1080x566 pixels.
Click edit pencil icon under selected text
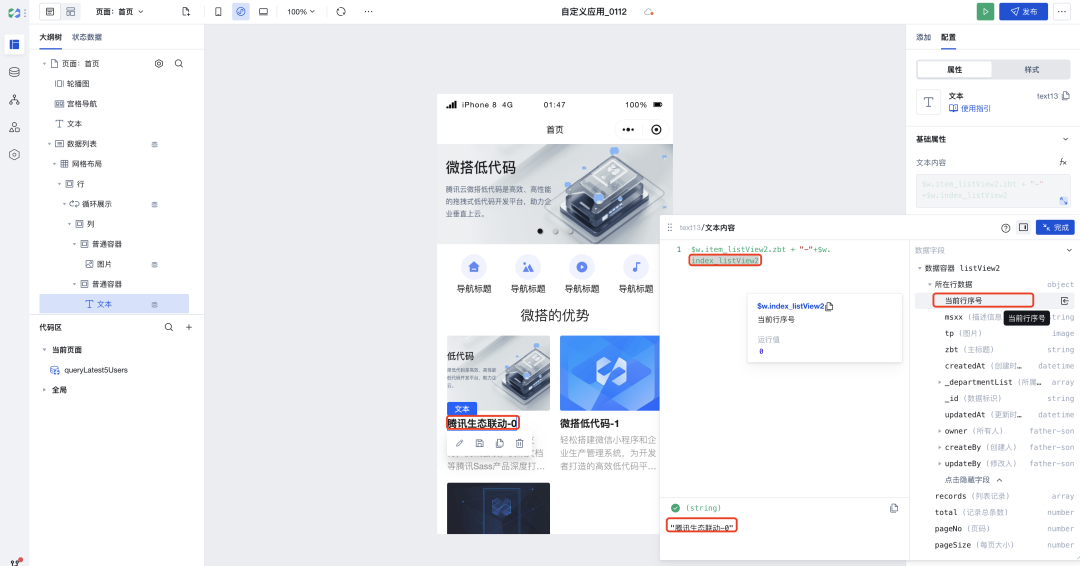coord(459,443)
